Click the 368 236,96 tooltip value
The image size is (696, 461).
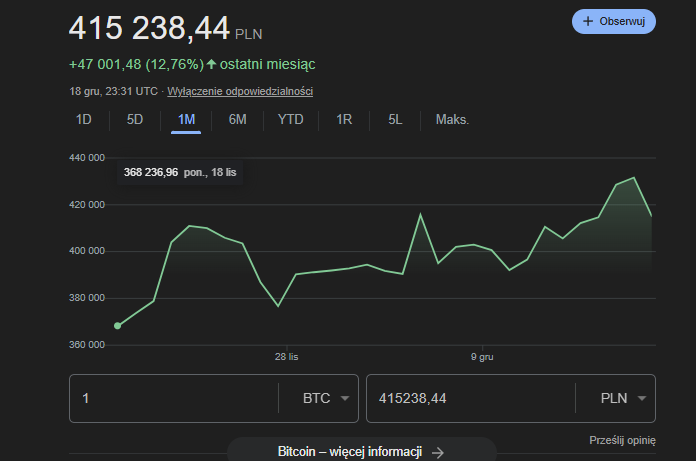point(151,172)
